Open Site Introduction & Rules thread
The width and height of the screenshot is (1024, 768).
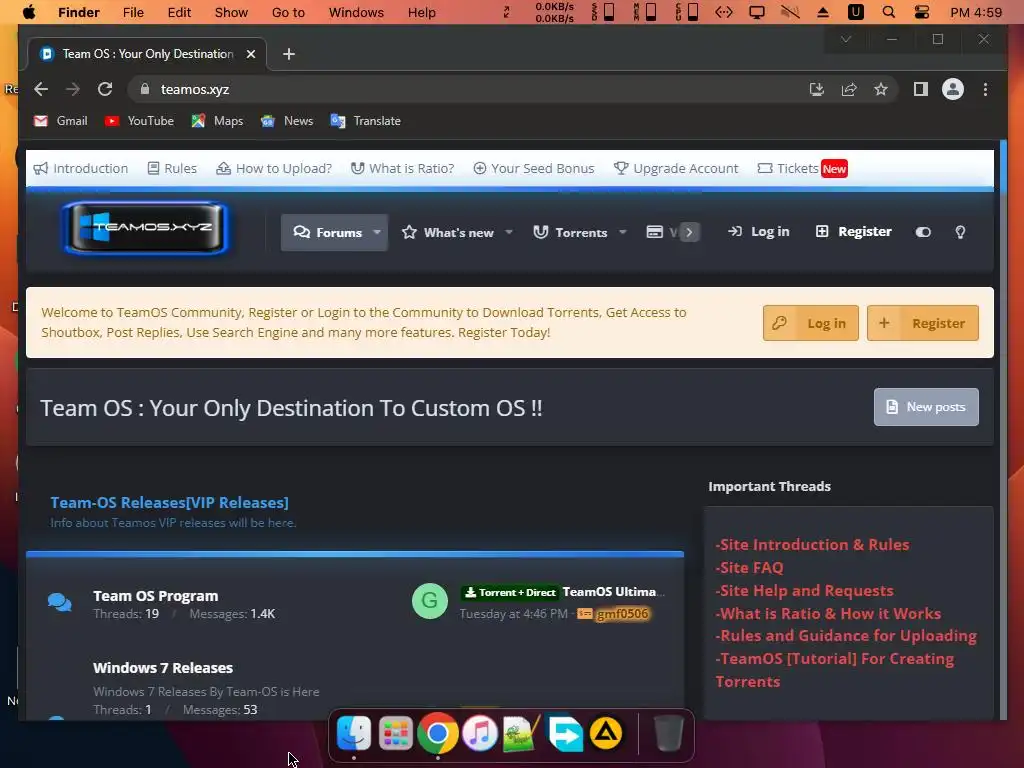(x=812, y=545)
